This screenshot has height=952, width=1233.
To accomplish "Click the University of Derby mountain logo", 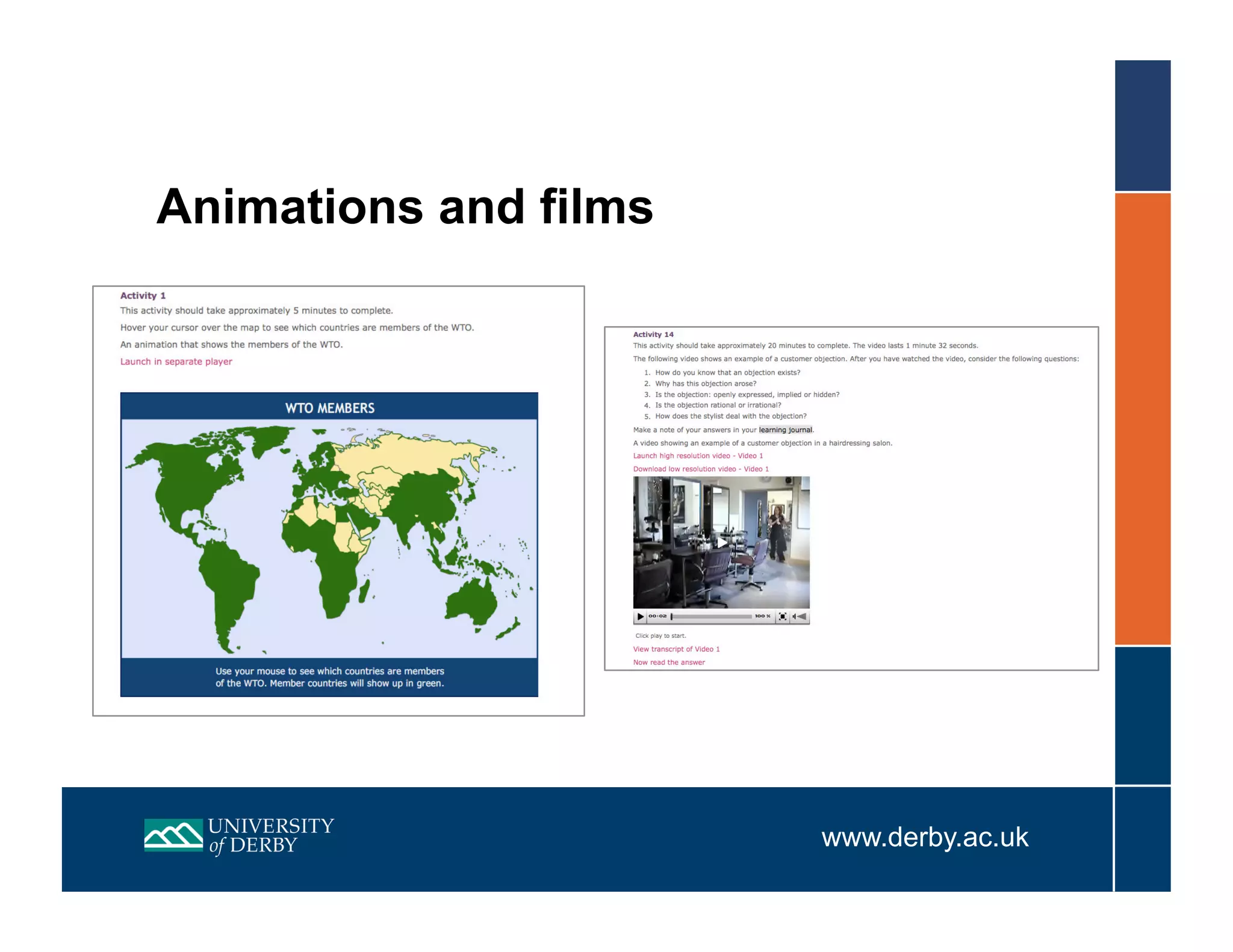I will 173,835.
